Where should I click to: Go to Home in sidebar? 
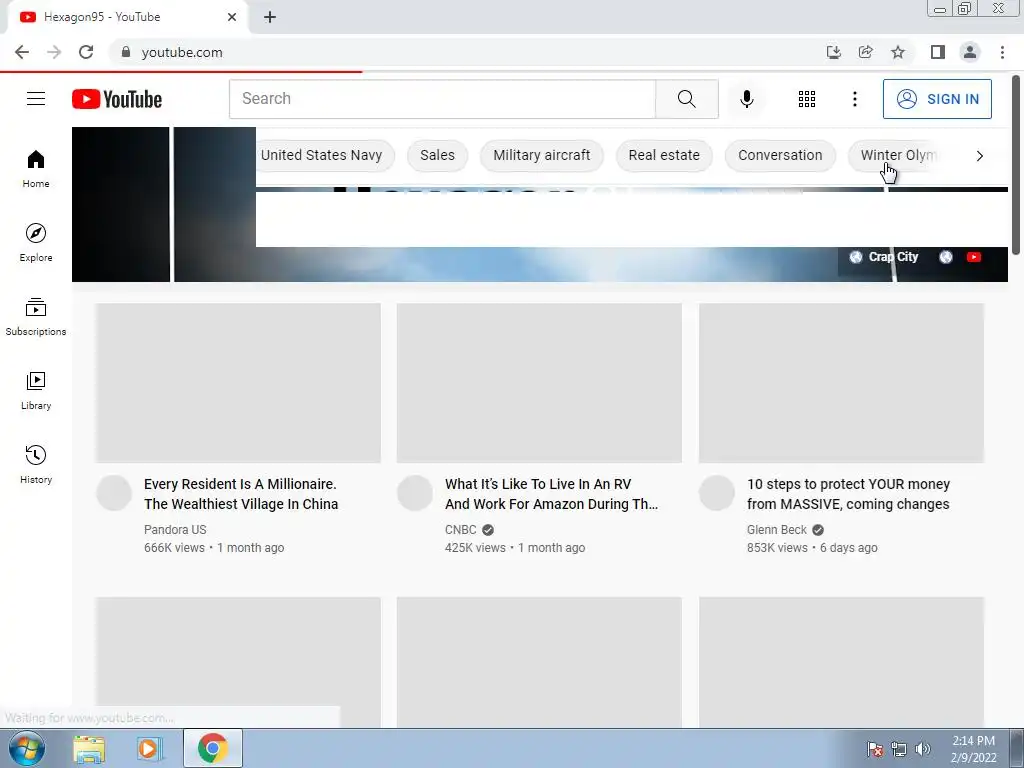[36, 168]
